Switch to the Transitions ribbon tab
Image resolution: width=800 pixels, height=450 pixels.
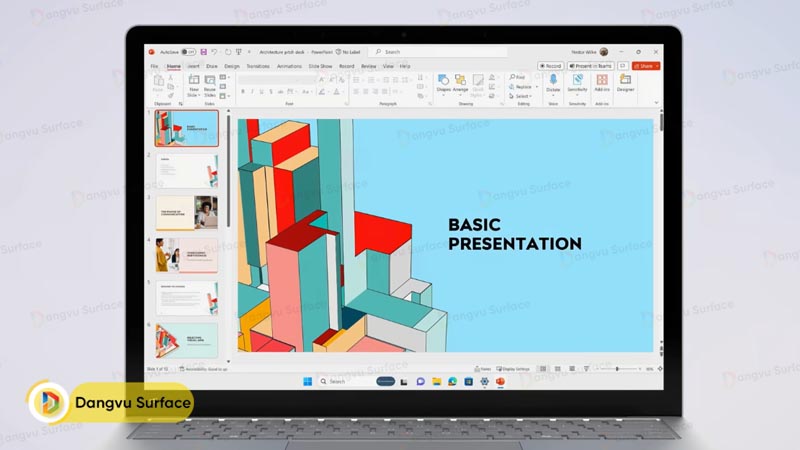pos(258,66)
